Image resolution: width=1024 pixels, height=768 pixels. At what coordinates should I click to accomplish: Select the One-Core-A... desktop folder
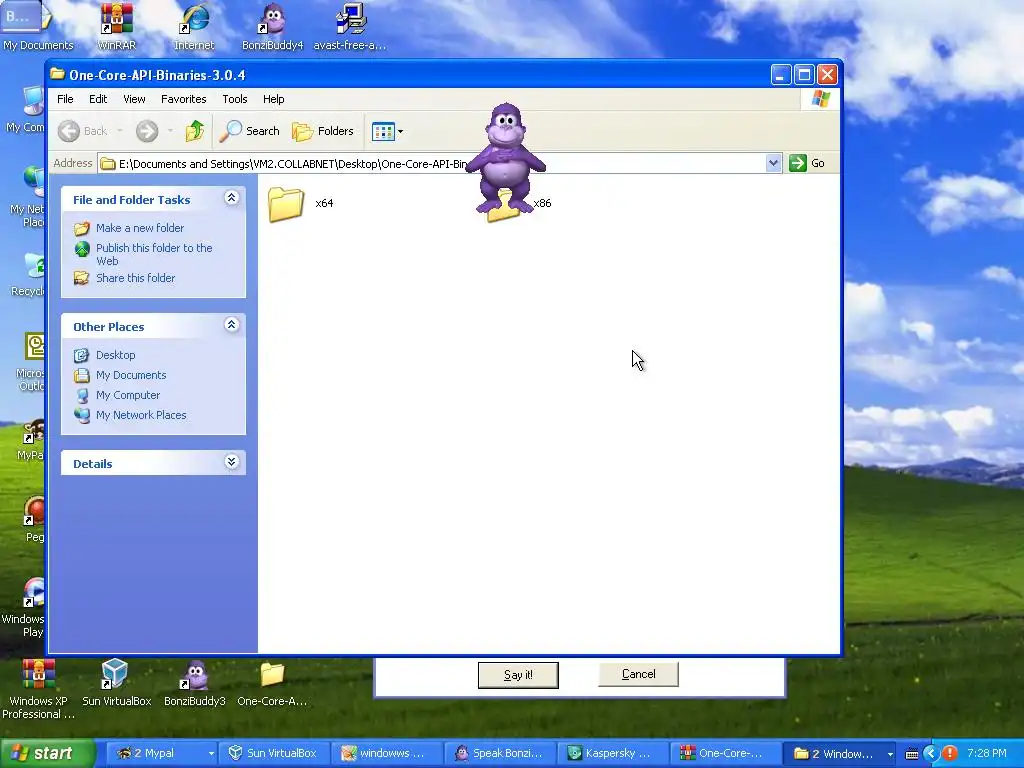point(272,682)
